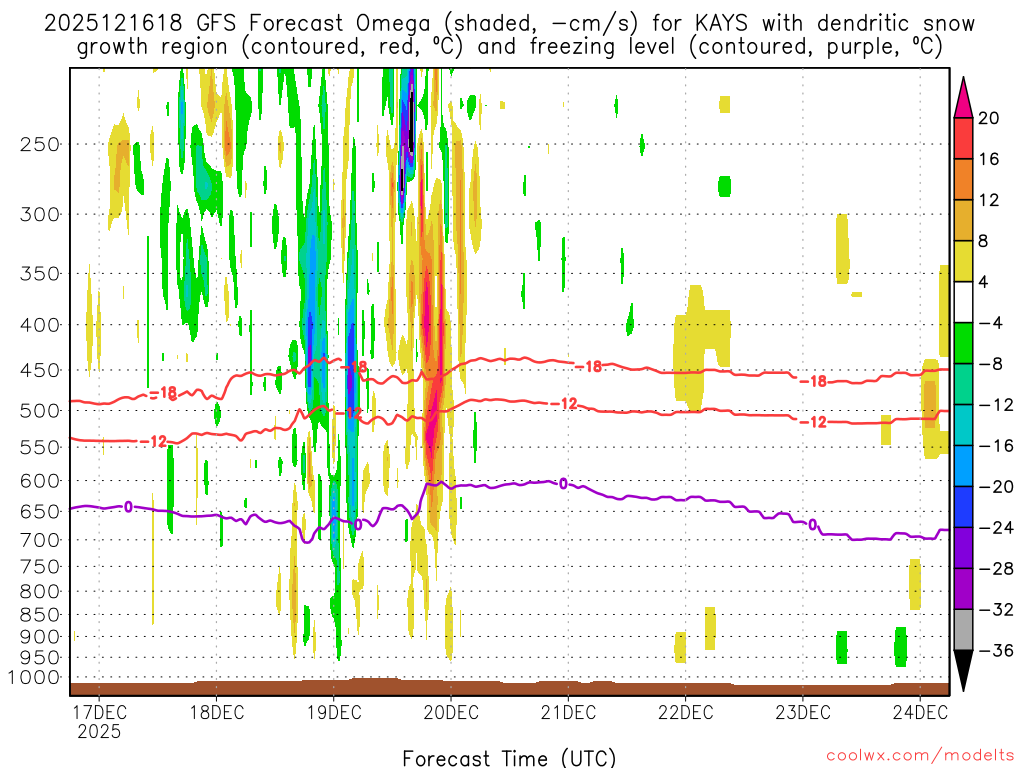Screen dimensions: 1024x768
Task: Click the purple 0 freezing label near 23DEC
Action: pyautogui.click(x=812, y=525)
